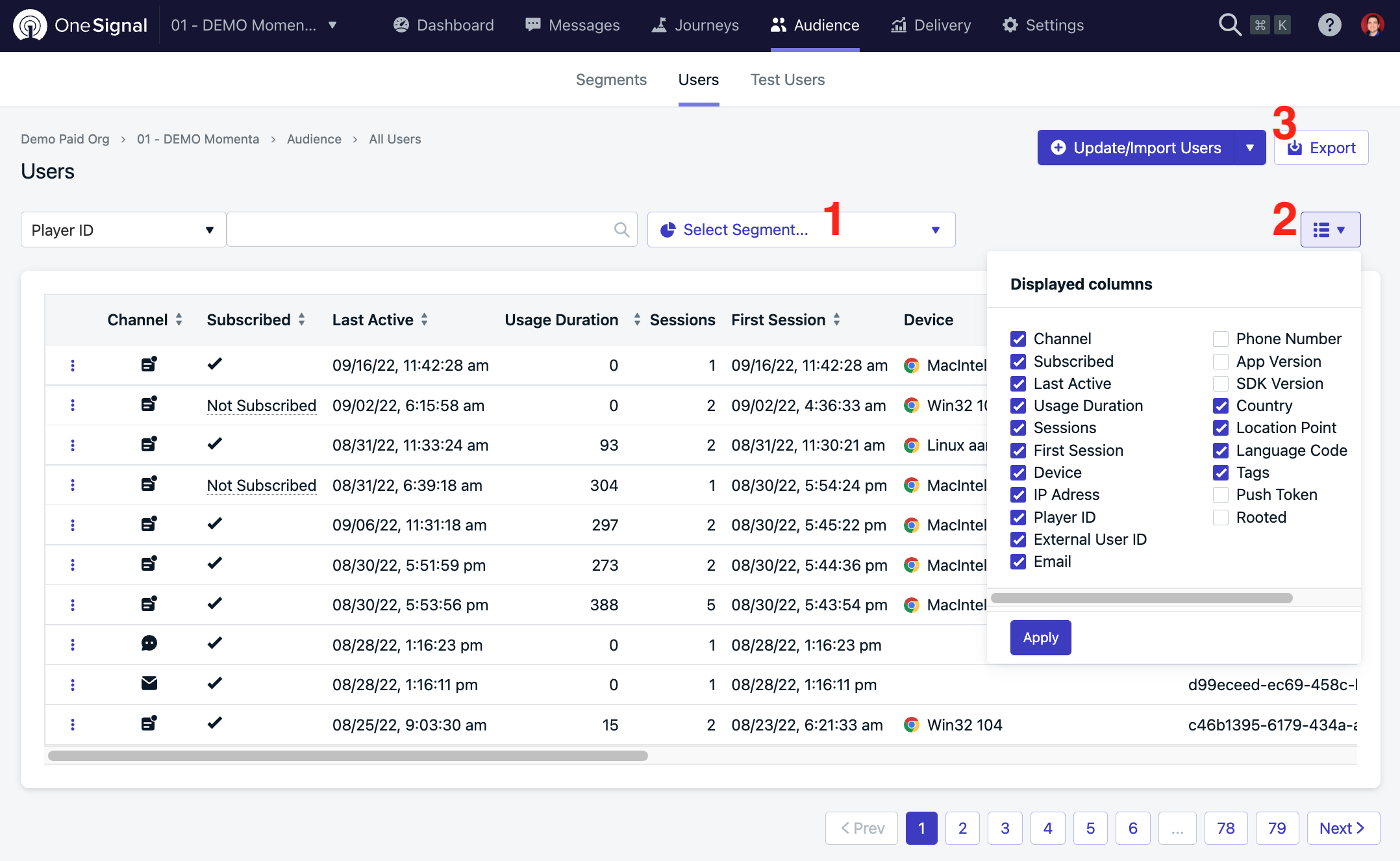1400x861 pixels.
Task: Switch to the Segments tab
Action: click(x=611, y=80)
